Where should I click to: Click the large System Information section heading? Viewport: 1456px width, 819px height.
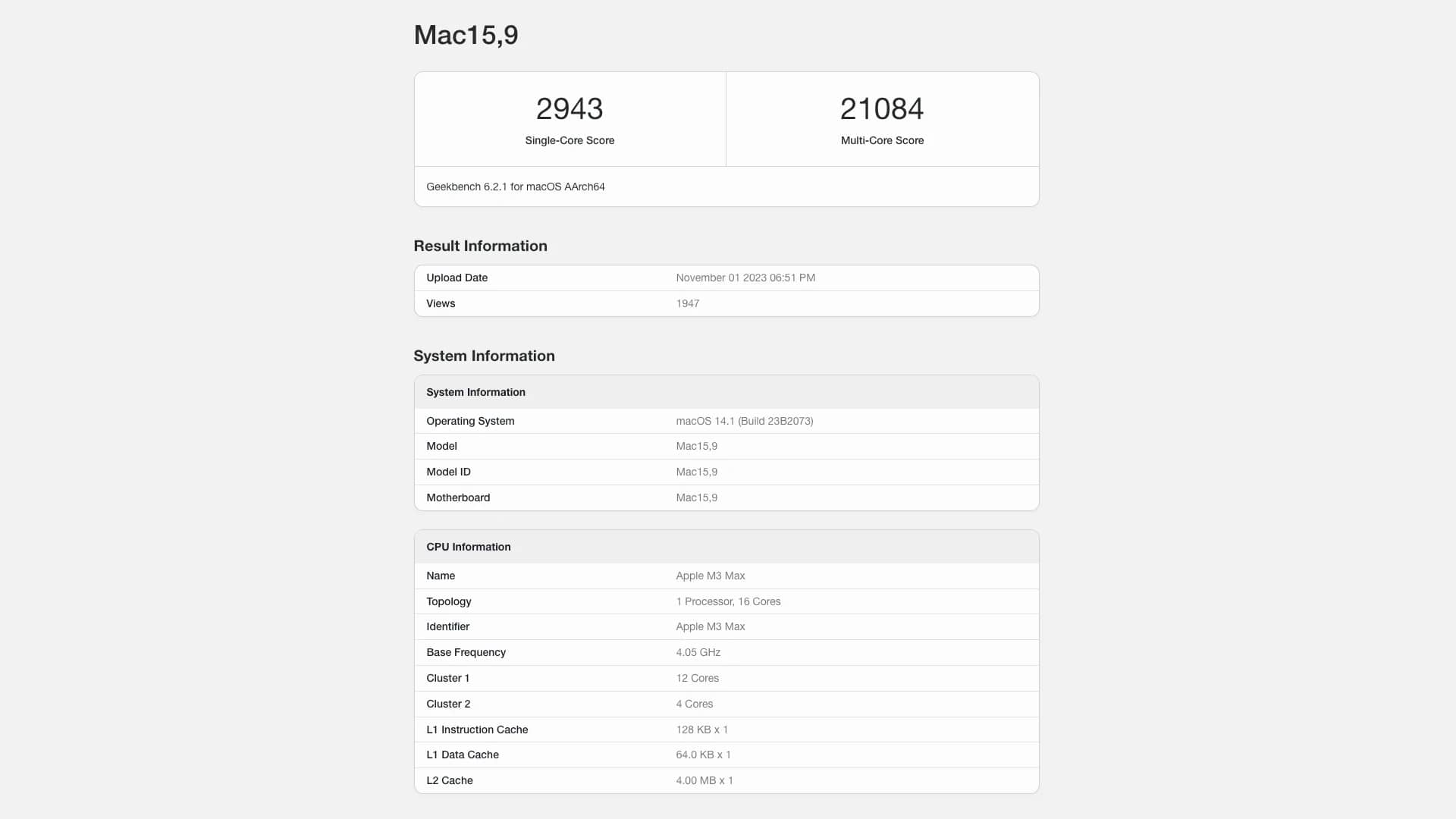[x=484, y=356]
